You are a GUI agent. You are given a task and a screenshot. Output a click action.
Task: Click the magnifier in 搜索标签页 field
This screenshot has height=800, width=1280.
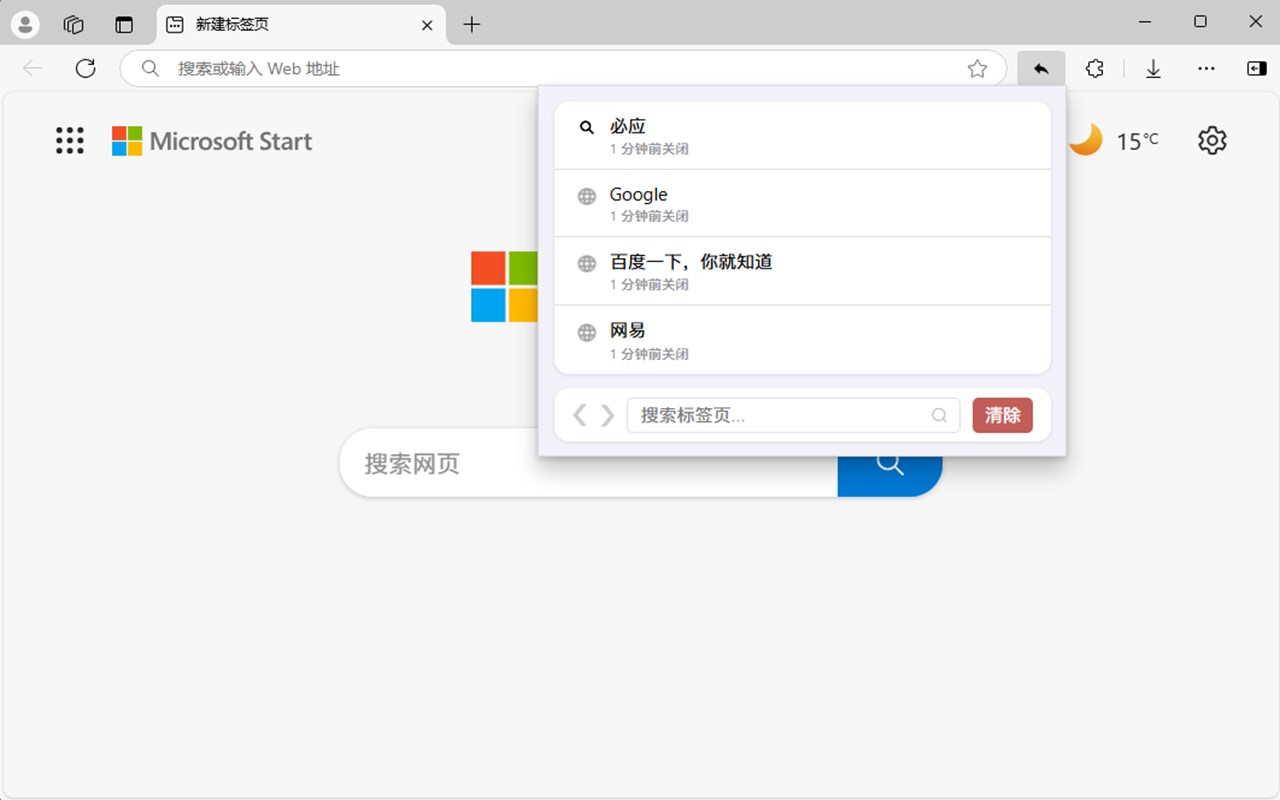(939, 415)
